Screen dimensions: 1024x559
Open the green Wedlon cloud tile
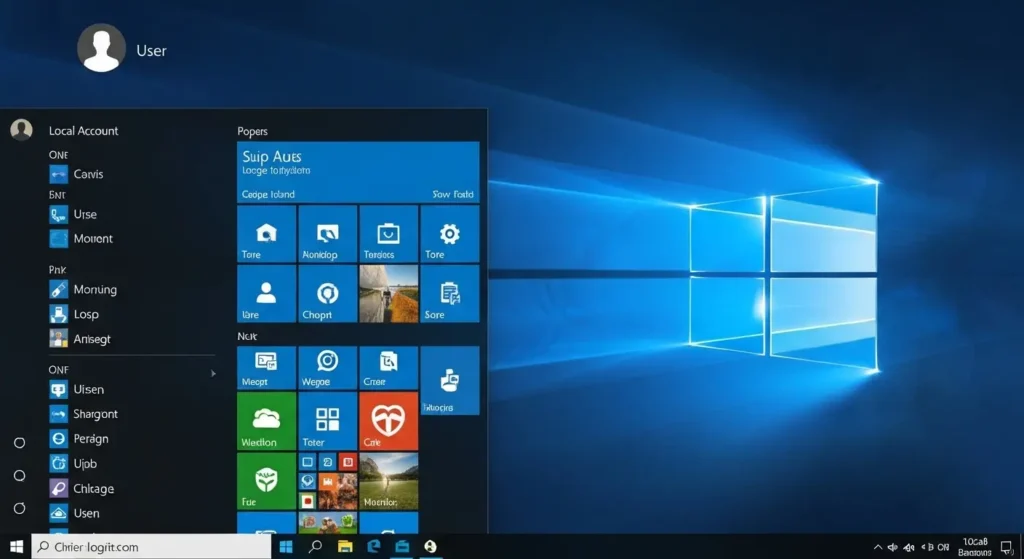click(266, 421)
